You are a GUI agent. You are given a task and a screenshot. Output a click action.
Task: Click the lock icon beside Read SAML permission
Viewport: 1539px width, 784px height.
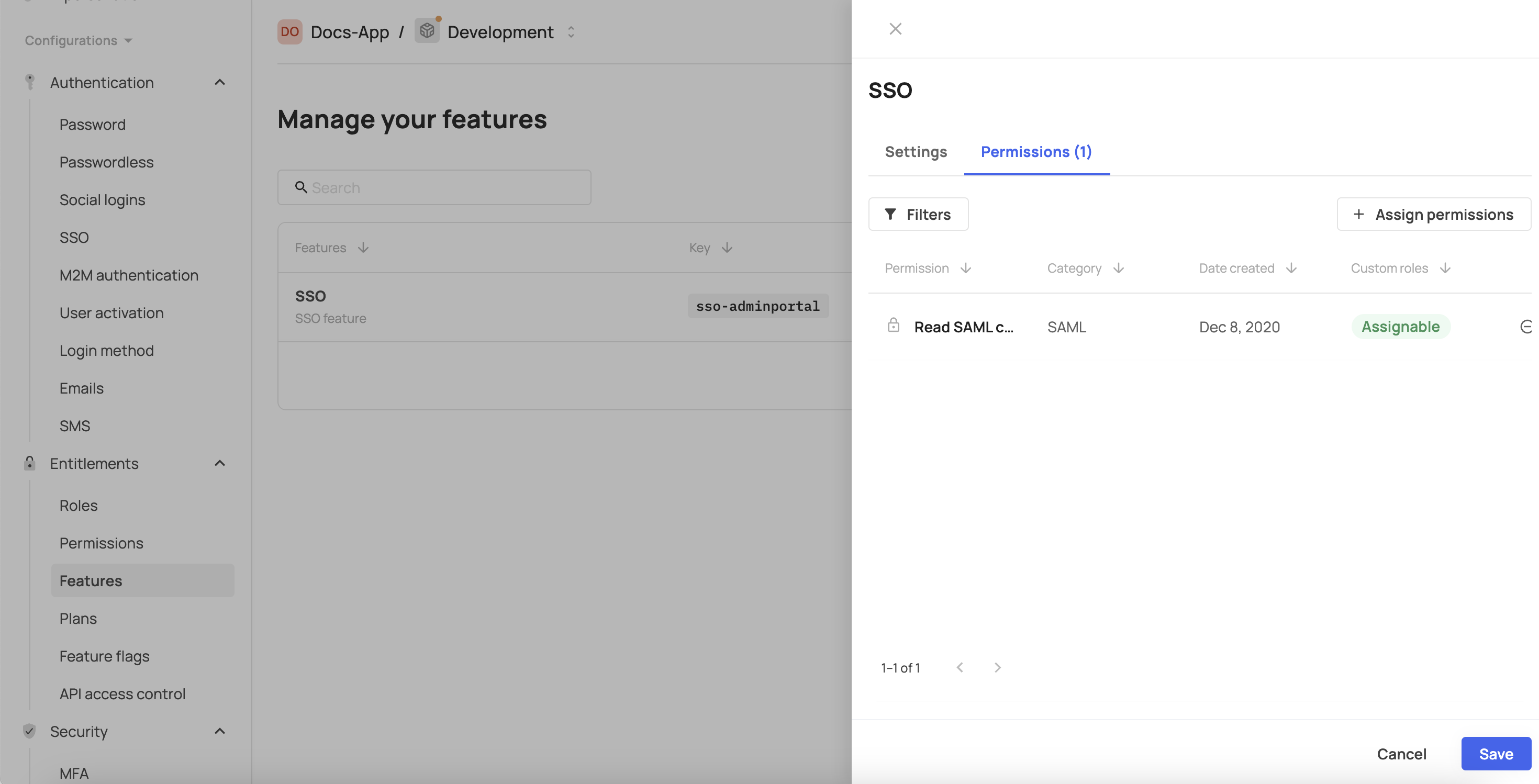tap(894, 326)
